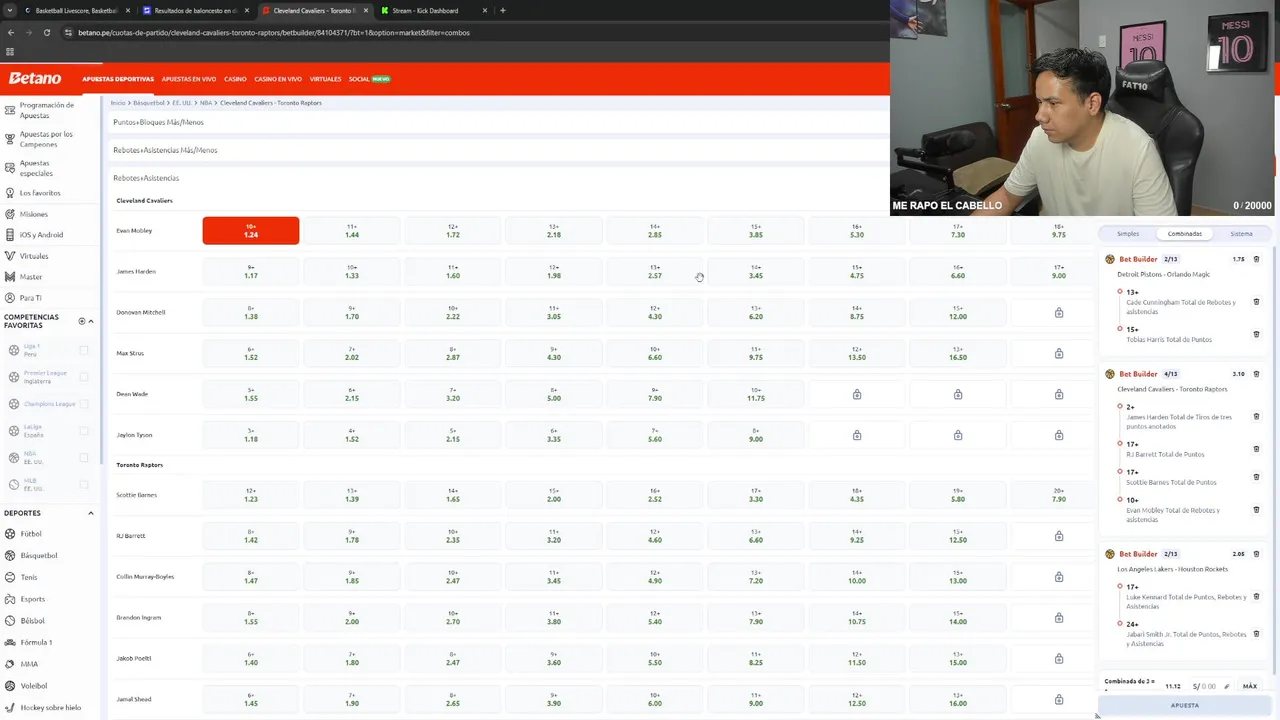1280x720 pixels.
Task: Open the browser tab search dropdown
Action: click(x=10, y=10)
